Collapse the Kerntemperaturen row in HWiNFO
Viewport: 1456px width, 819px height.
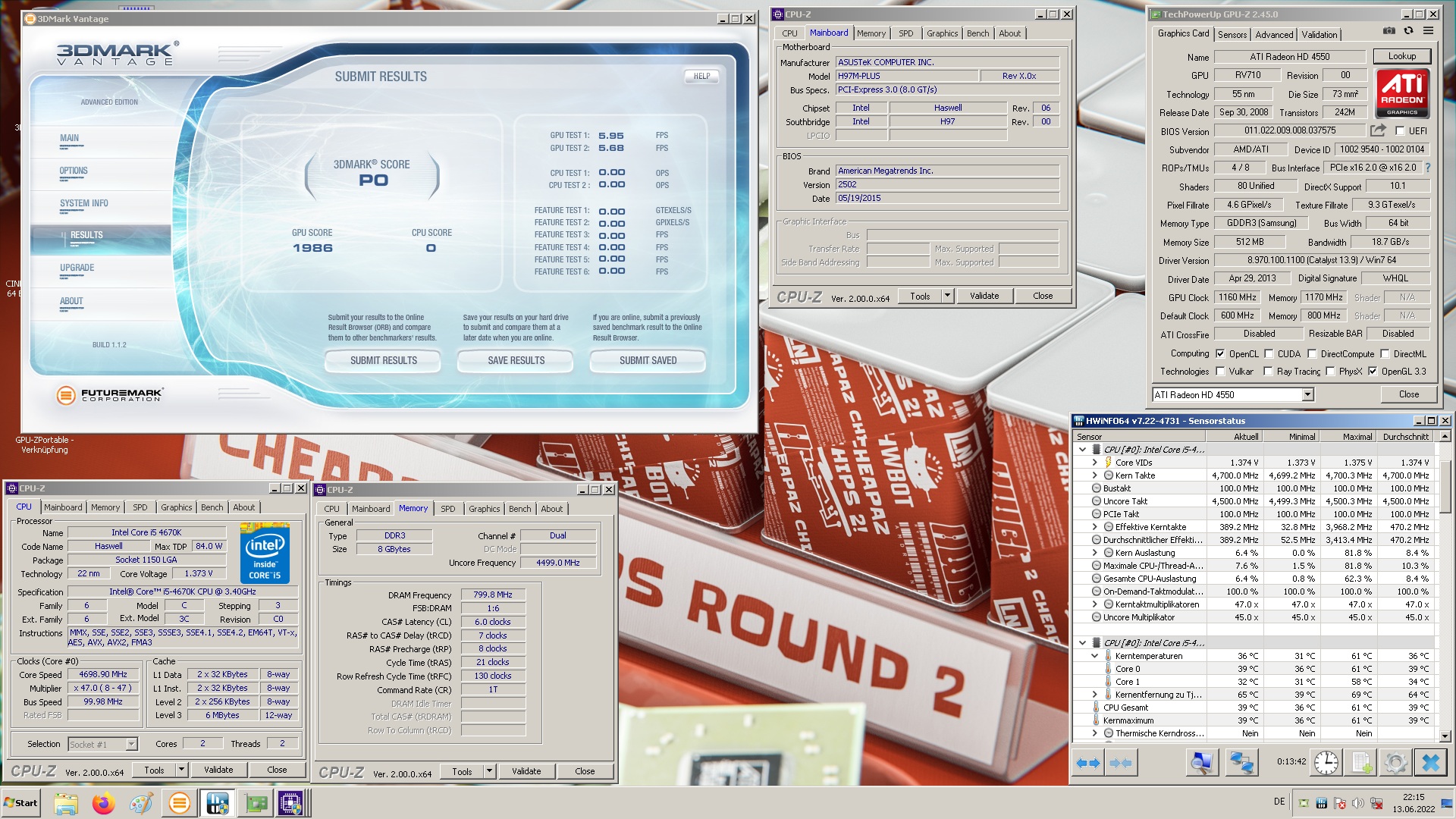(1094, 656)
